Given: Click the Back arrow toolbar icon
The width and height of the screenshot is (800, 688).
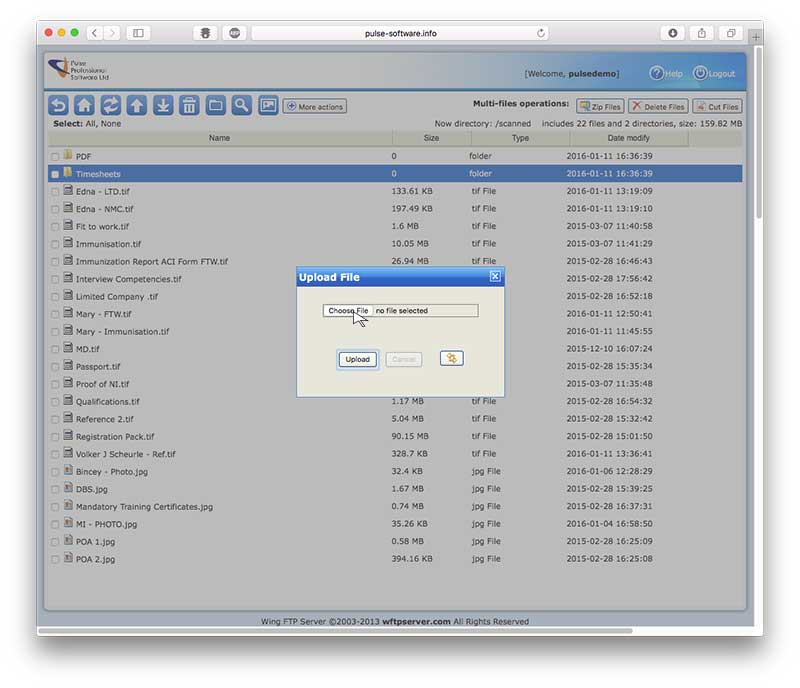Looking at the screenshot, I should (59, 105).
